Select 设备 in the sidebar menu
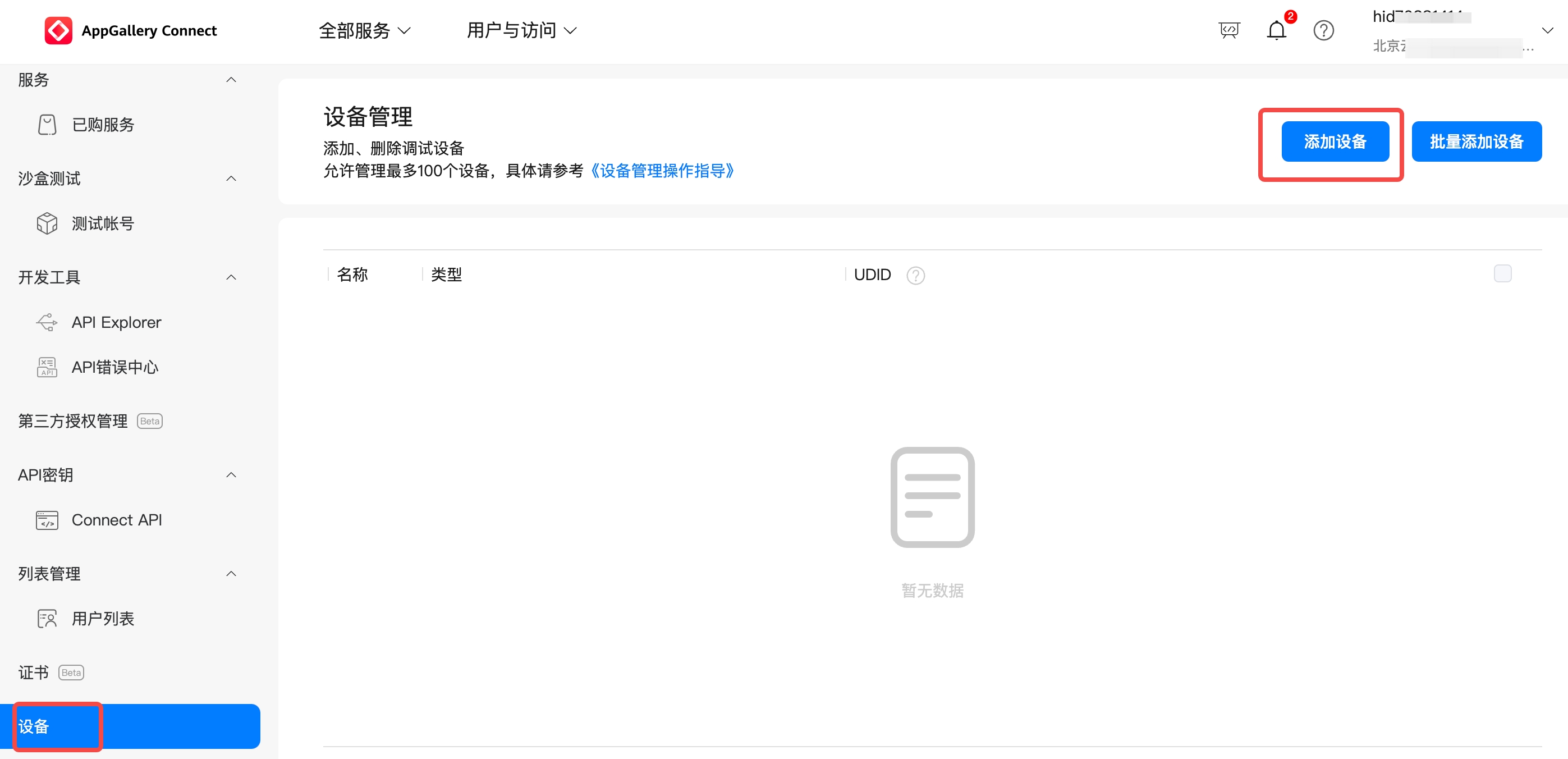Viewport: 1568px width, 759px height. [x=34, y=726]
